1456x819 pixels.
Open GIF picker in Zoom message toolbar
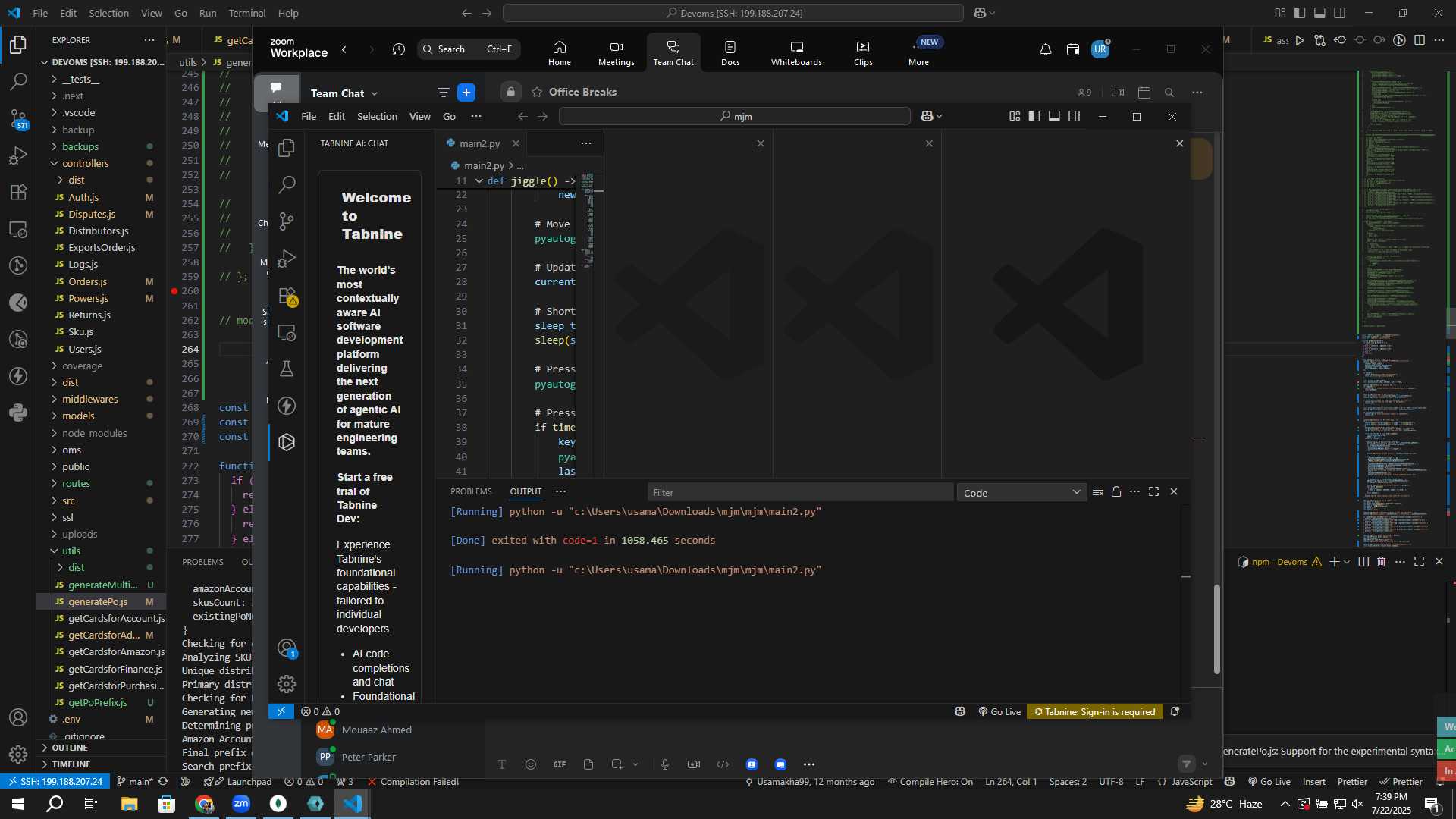560,764
